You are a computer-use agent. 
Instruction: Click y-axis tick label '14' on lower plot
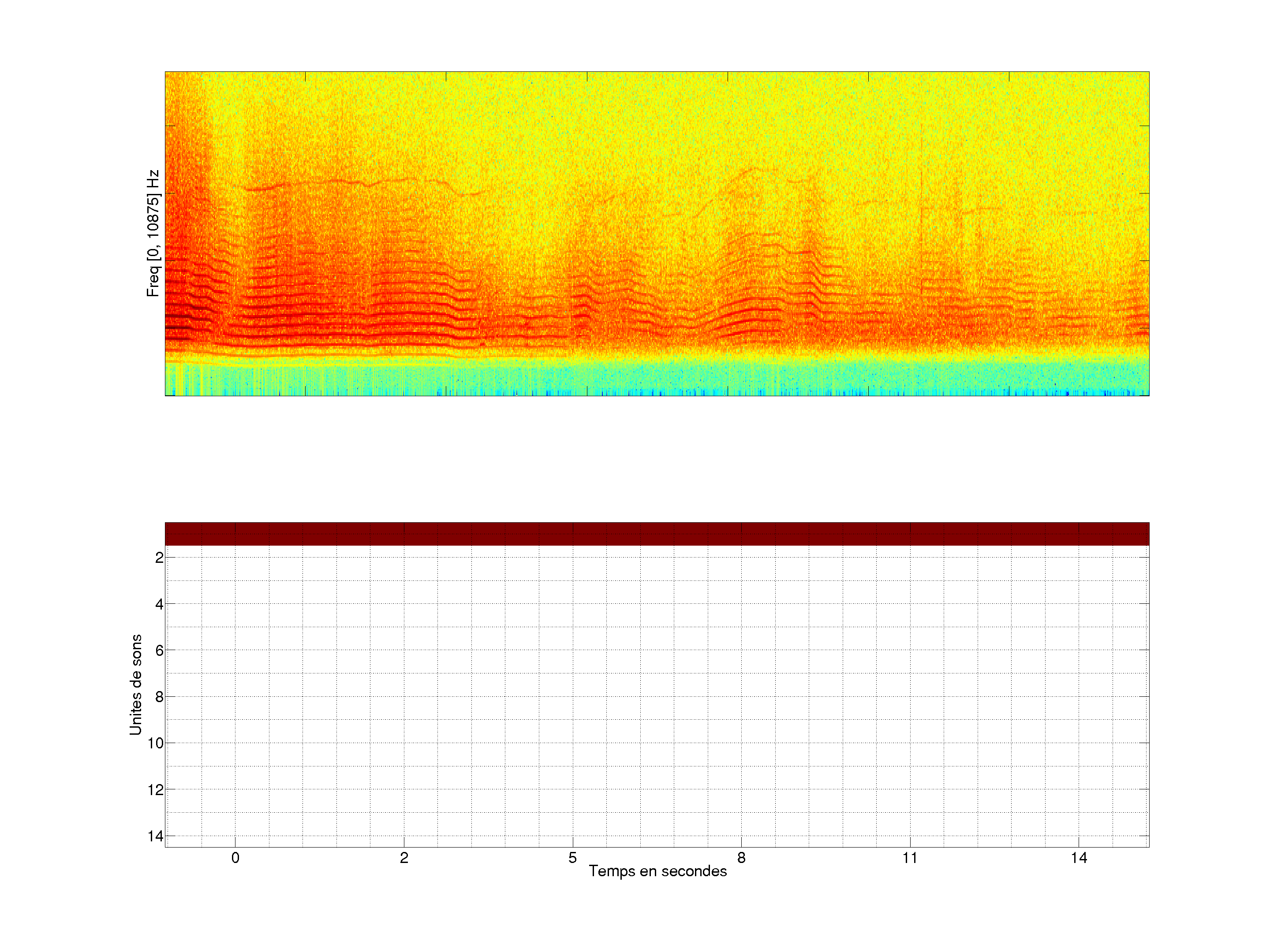coord(156,837)
